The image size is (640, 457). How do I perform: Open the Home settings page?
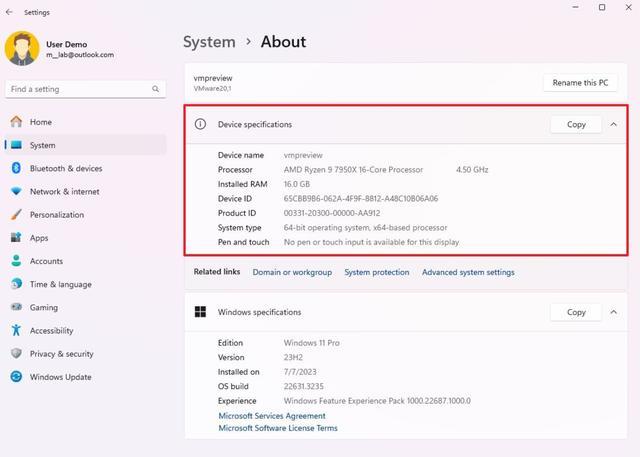pyautogui.click(x=85, y=122)
